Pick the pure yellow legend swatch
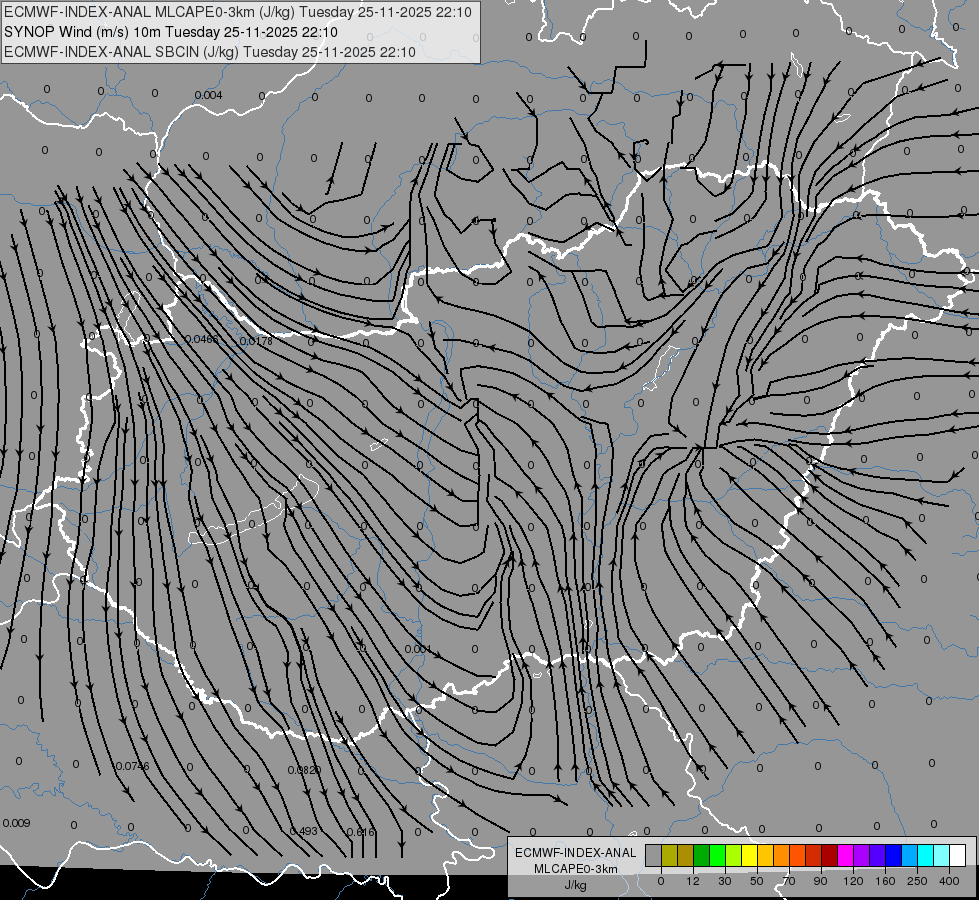The image size is (979, 900). click(749, 855)
